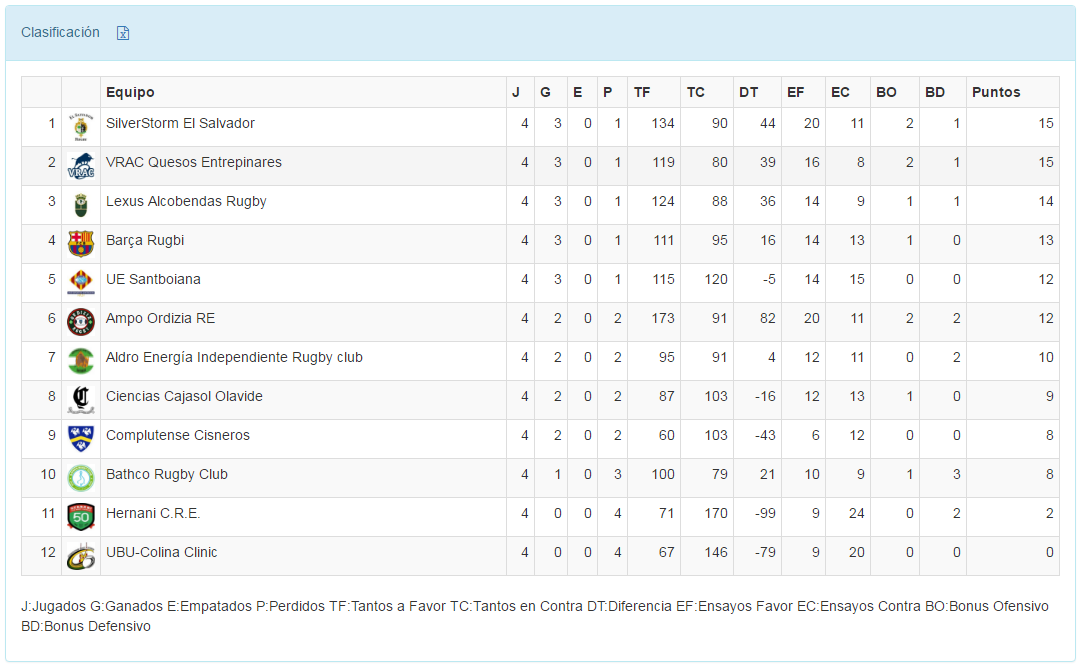Click the Puntos column header
Viewport: 1080px width, 668px height.
[996, 92]
